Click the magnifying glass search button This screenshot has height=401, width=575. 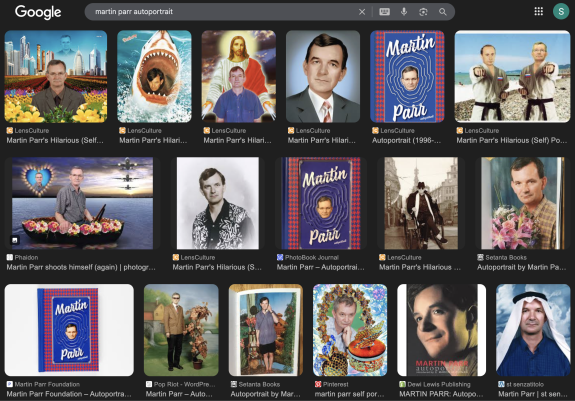pyautogui.click(x=443, y=12)
